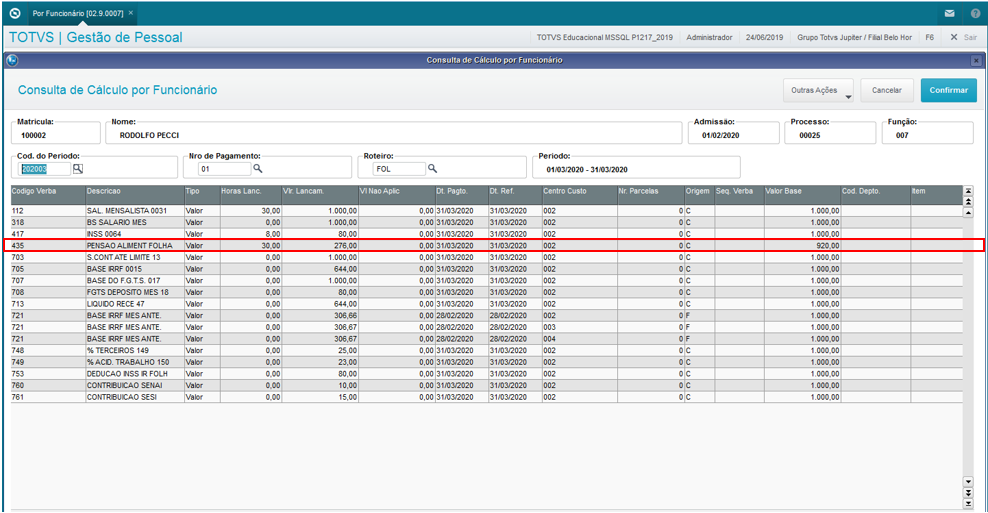Click the Processo field 00025
This screenshot has height=513, width=988.
click(x=830, y=135)
